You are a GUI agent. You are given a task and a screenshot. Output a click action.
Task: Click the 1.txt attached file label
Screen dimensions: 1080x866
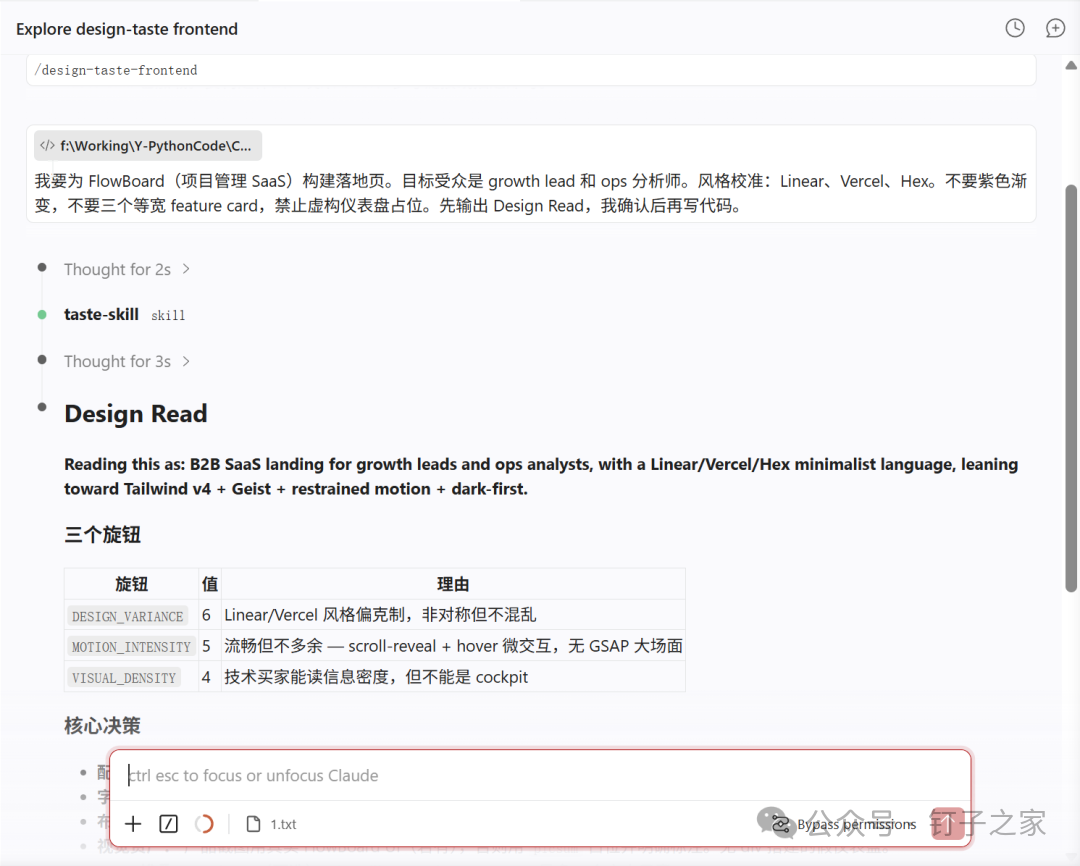[x=283, y=824]
